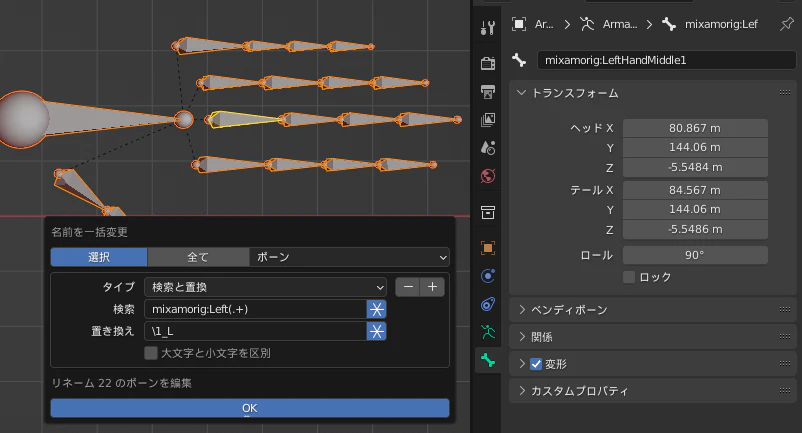Click the テール Y value 144.06 m

[x=695, y=210]
